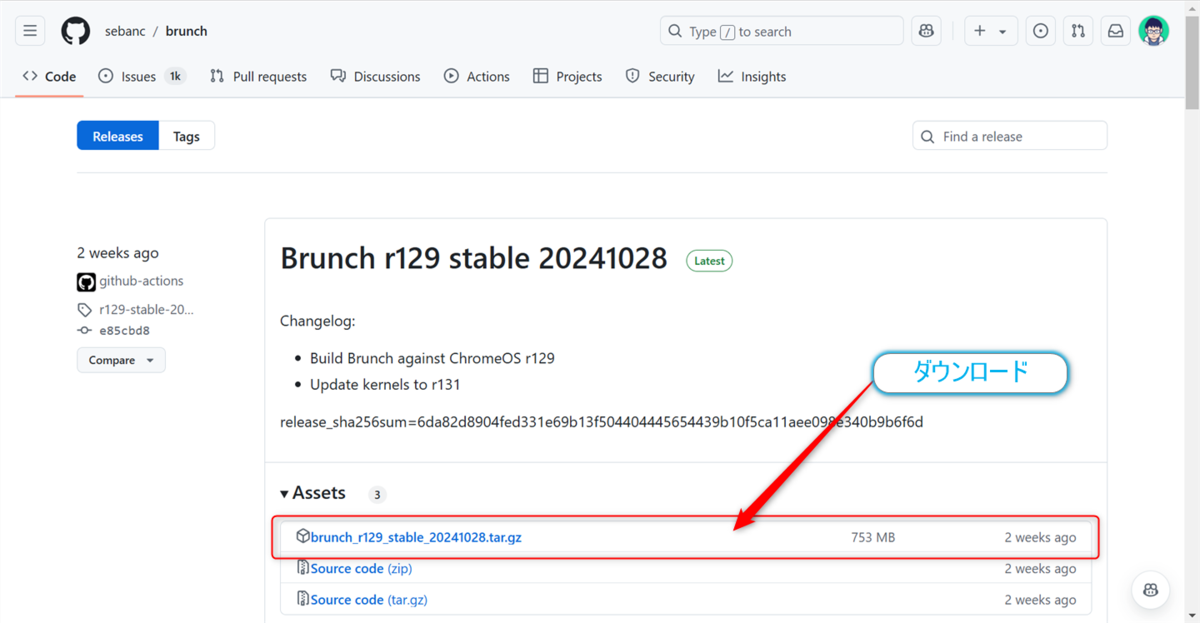Click the file icon beside Source code (tar.gz)
The height and width of the screenshot is (623, 1200).
tap(303, 598)
